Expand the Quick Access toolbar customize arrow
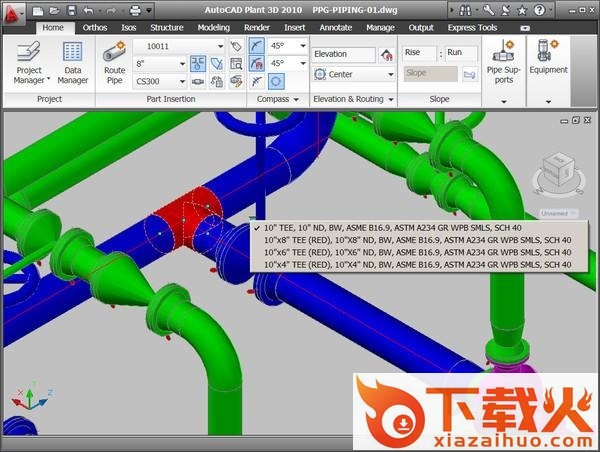 (x=149, y=11)
